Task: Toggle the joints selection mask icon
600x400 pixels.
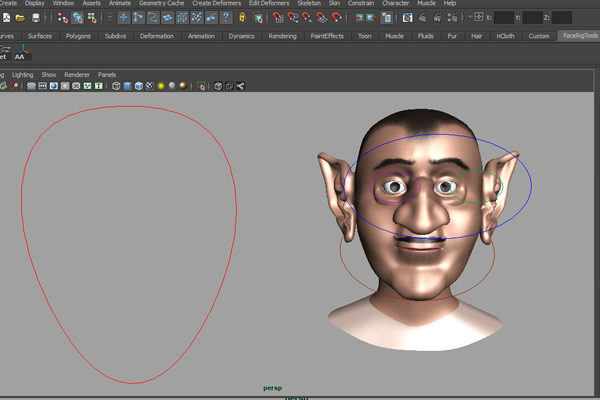Action: tap(138, 18)
